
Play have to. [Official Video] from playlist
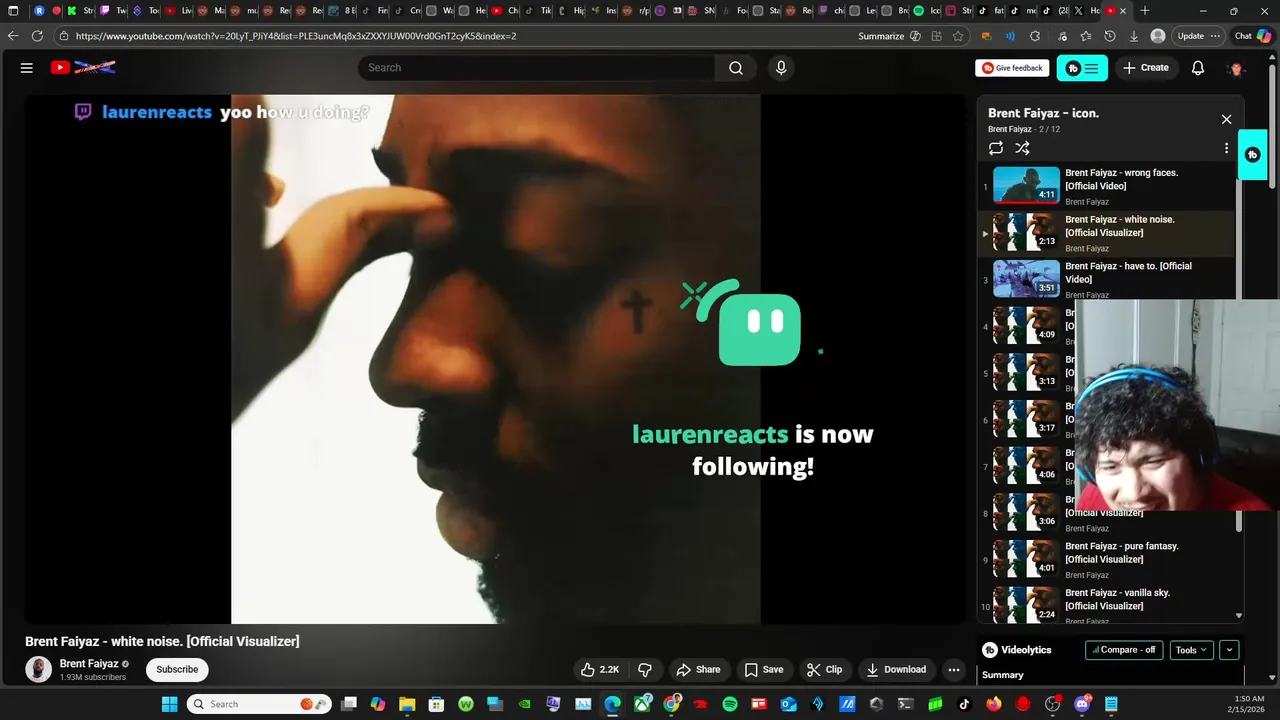point(1107,279)
